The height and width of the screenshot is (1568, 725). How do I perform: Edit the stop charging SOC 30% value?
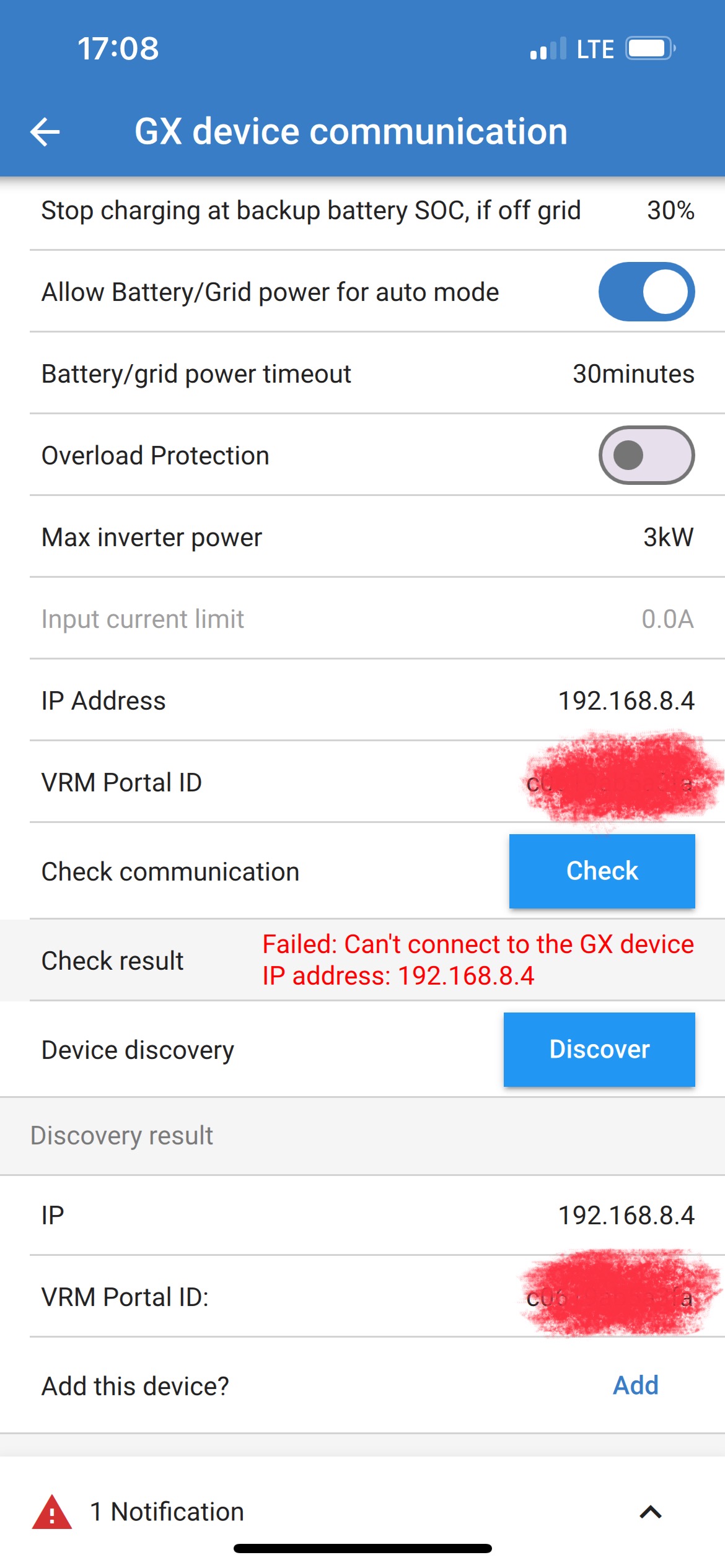point(670,211)
